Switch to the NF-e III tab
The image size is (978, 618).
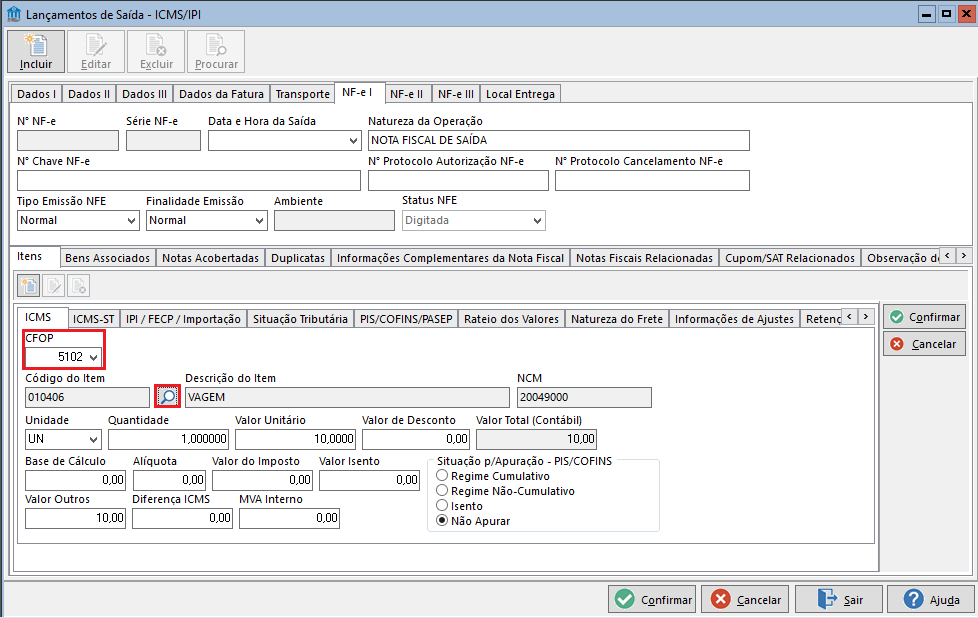pyautogui.click(x=456, y=94)
